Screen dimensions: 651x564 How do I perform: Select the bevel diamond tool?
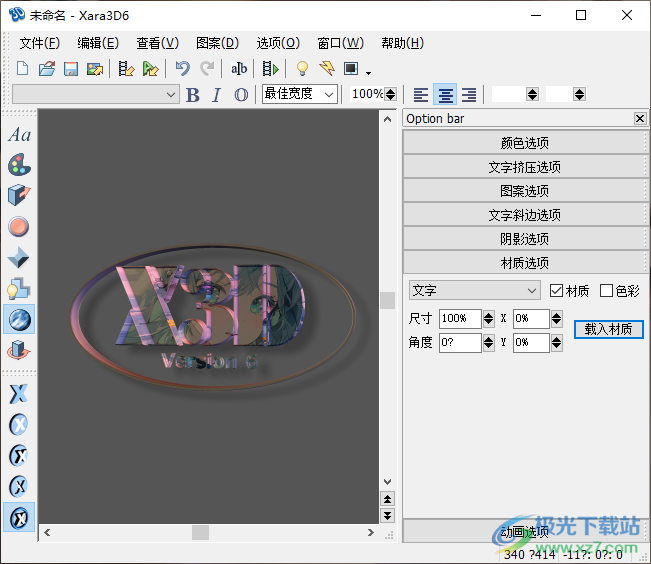coord(19,258)
